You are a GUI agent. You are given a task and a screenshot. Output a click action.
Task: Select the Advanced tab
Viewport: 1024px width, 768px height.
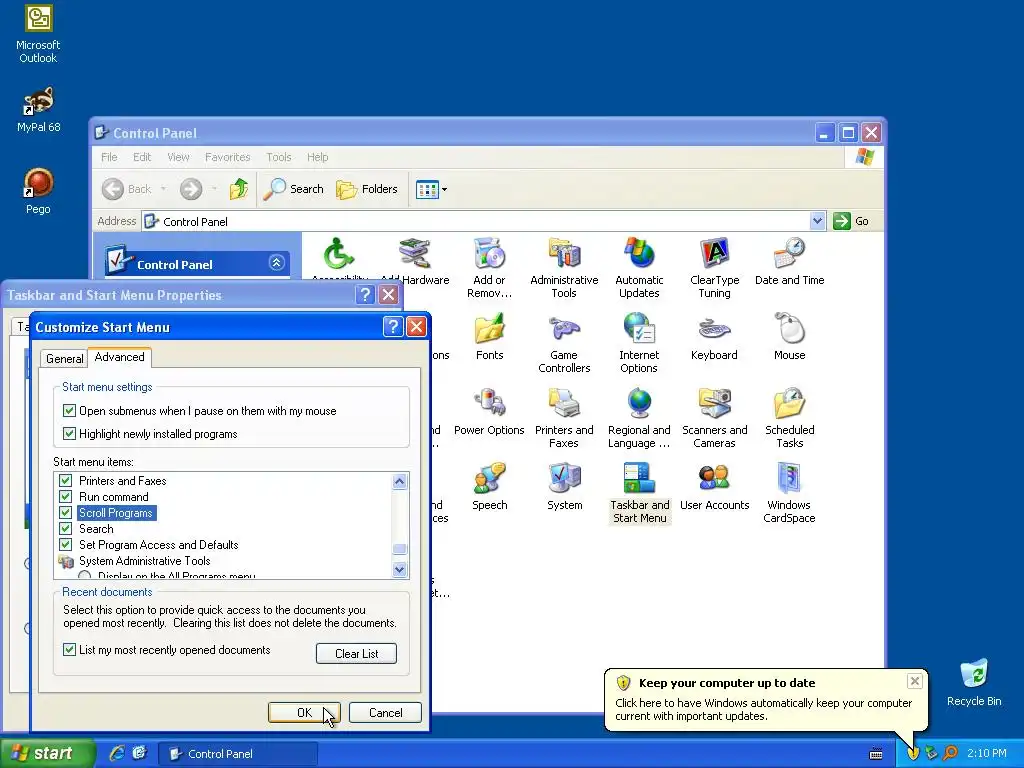[x=120, y=357]
